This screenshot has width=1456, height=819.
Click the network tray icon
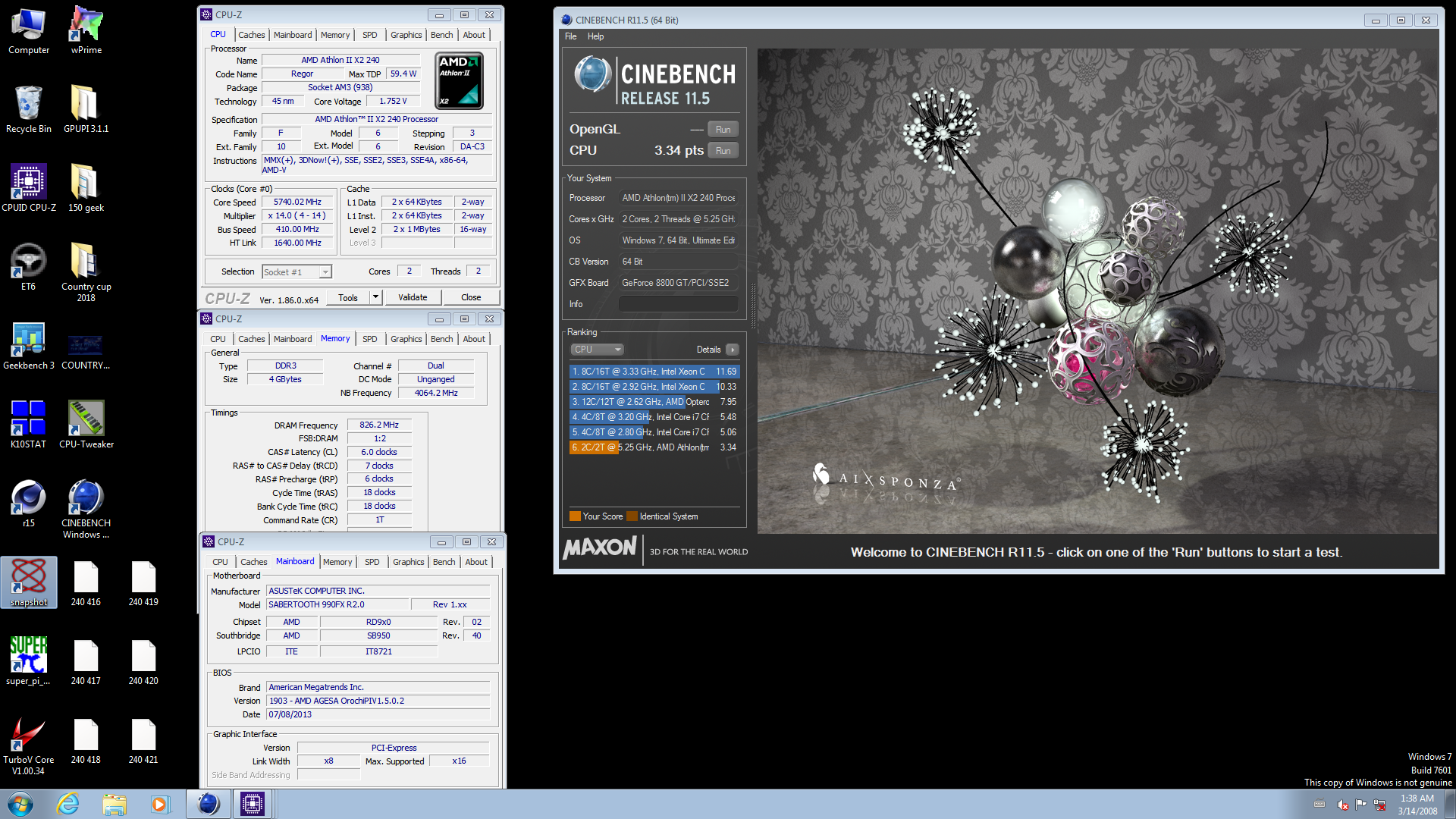coord(1379,805)
